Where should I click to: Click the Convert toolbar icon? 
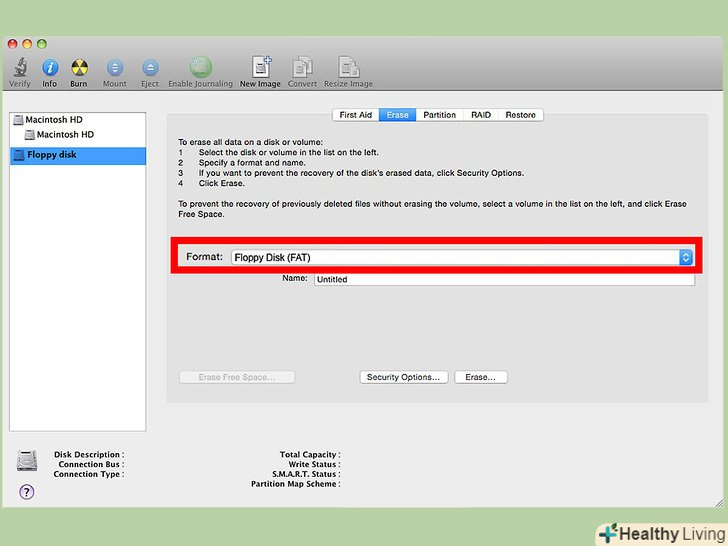(302, 68)
